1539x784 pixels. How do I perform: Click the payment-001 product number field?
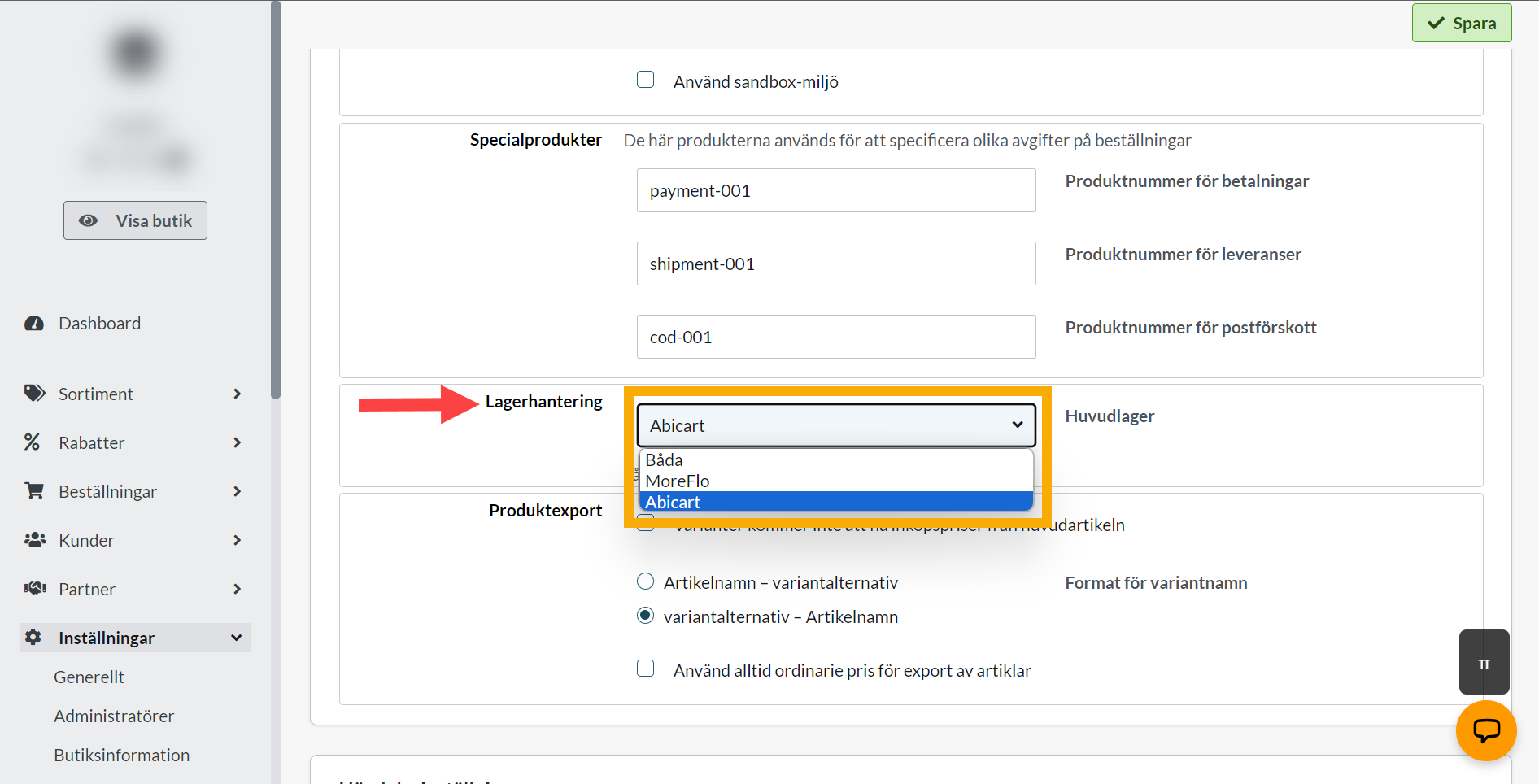836,190
